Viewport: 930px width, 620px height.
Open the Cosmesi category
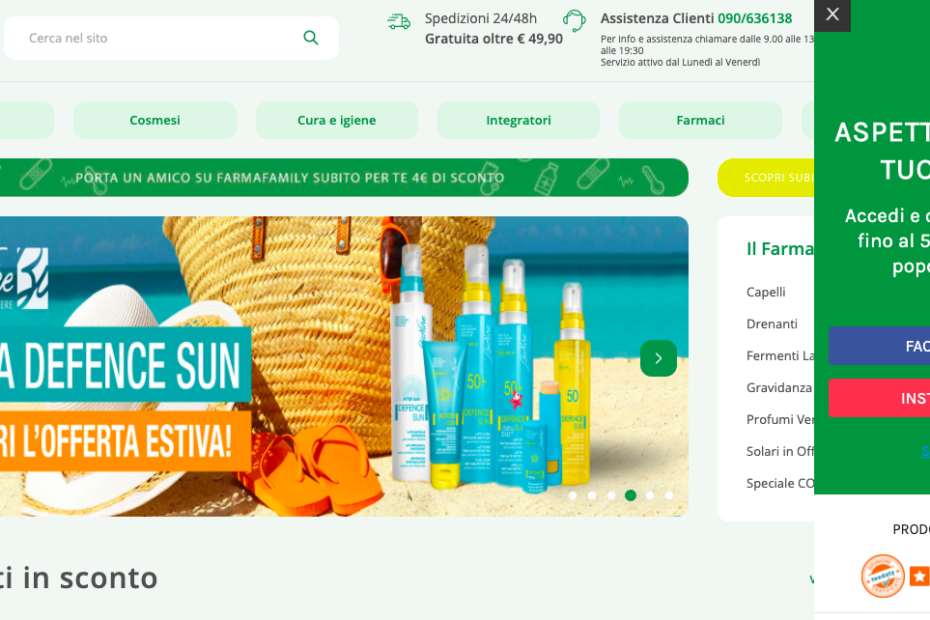(155, 120)
